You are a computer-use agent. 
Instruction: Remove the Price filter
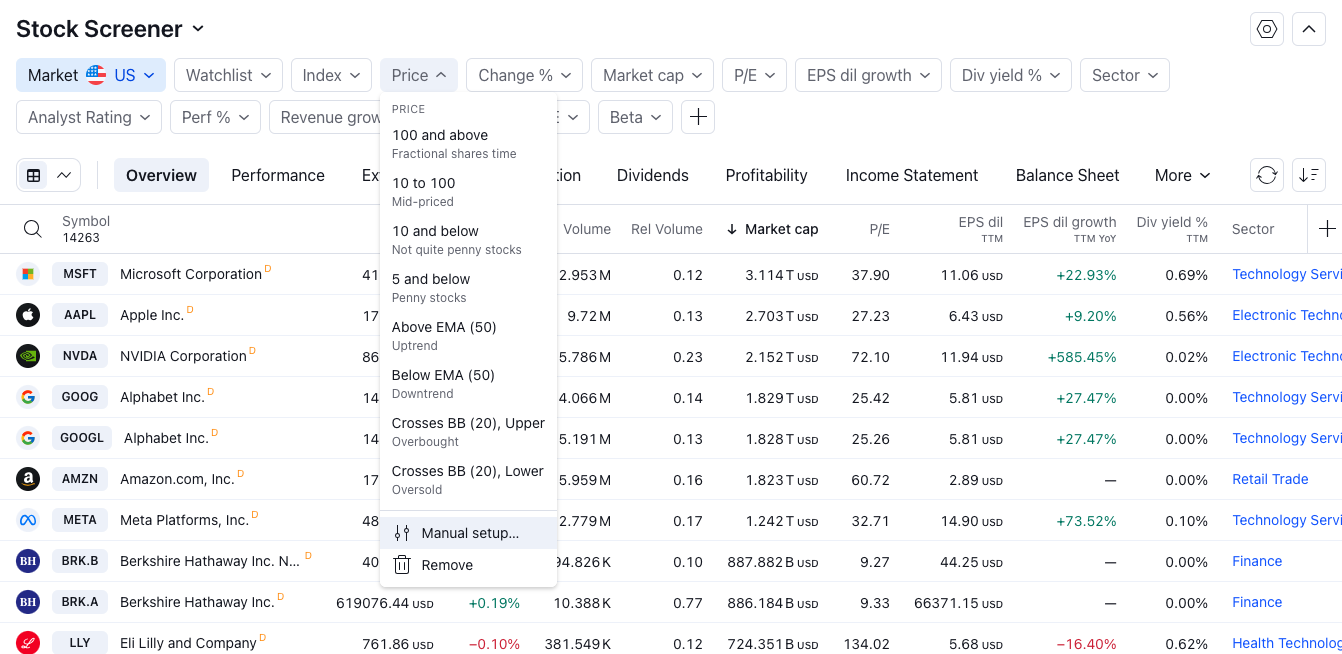pos(468,565)
